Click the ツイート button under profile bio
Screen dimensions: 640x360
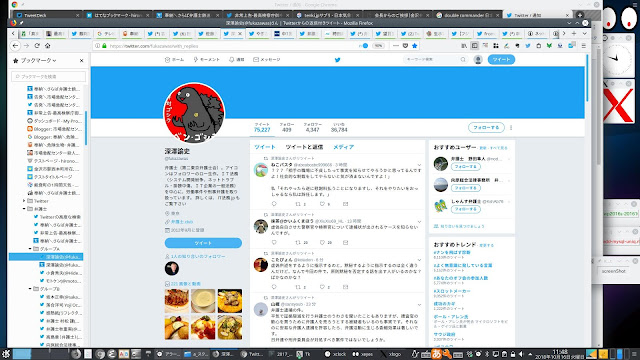[x=203, y=243]
